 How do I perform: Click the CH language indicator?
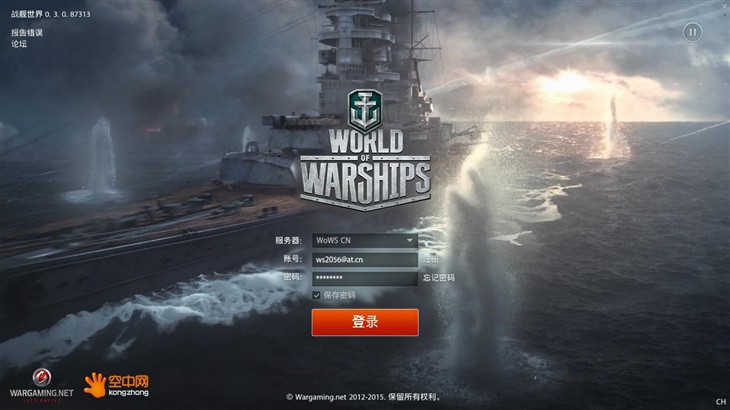coord(721,401)
